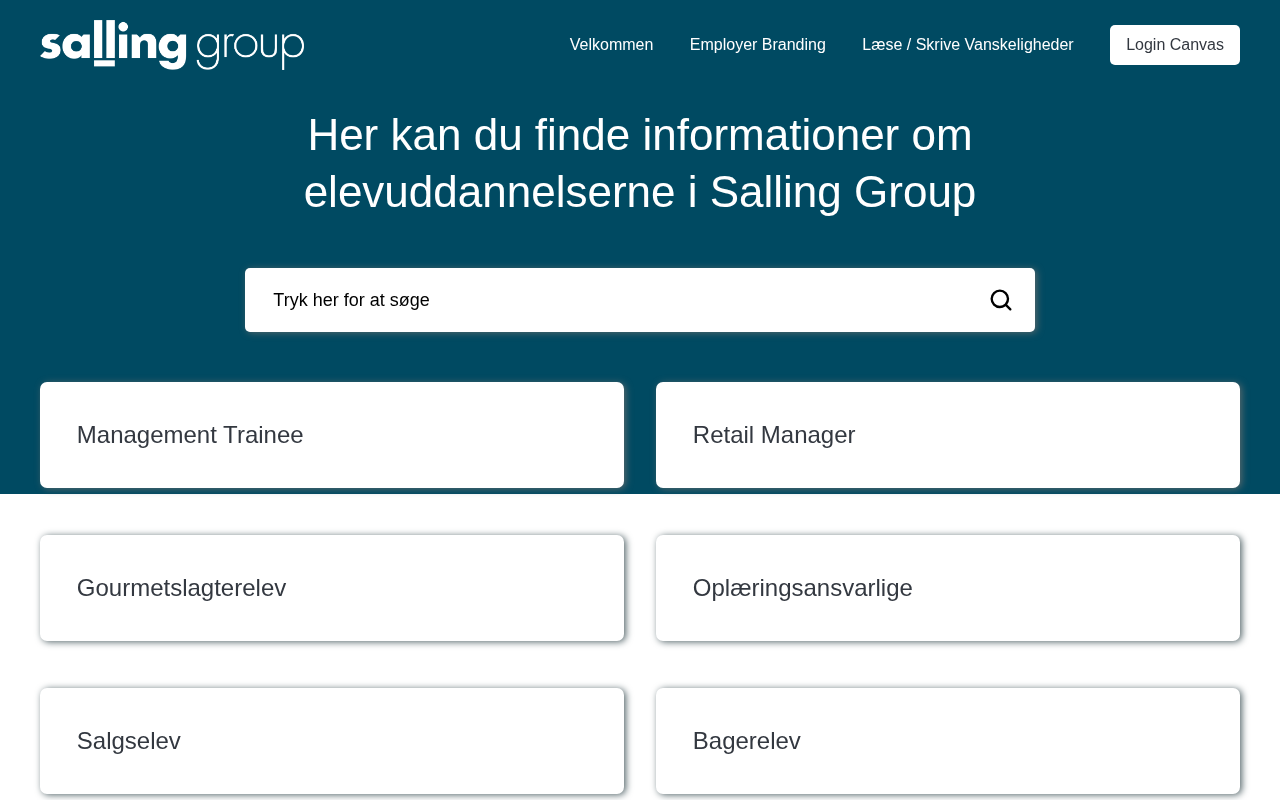1280x800 pixels.
Task: Click the Login Canvas button
Action: pyautogui.click(x=1175, y=45)
